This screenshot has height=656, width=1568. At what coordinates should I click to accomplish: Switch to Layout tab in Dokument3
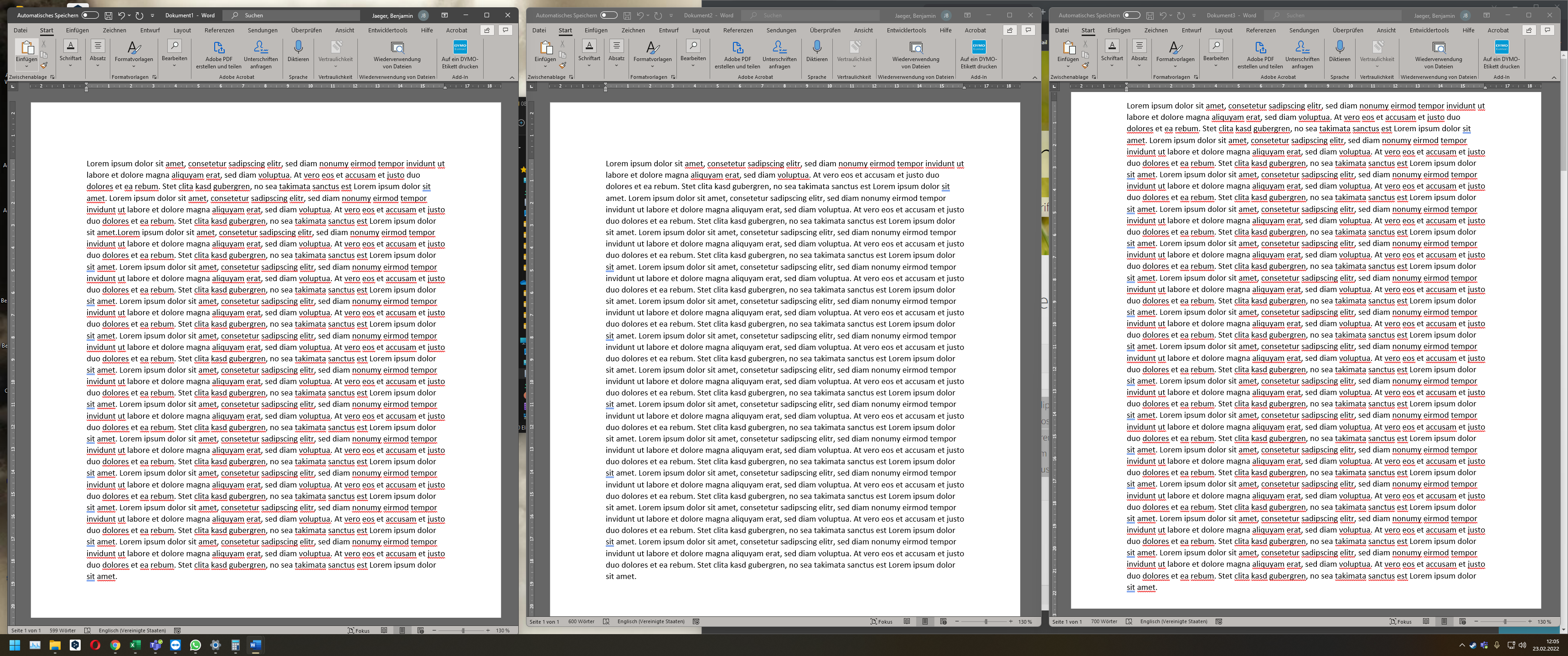coord(1223,30)
